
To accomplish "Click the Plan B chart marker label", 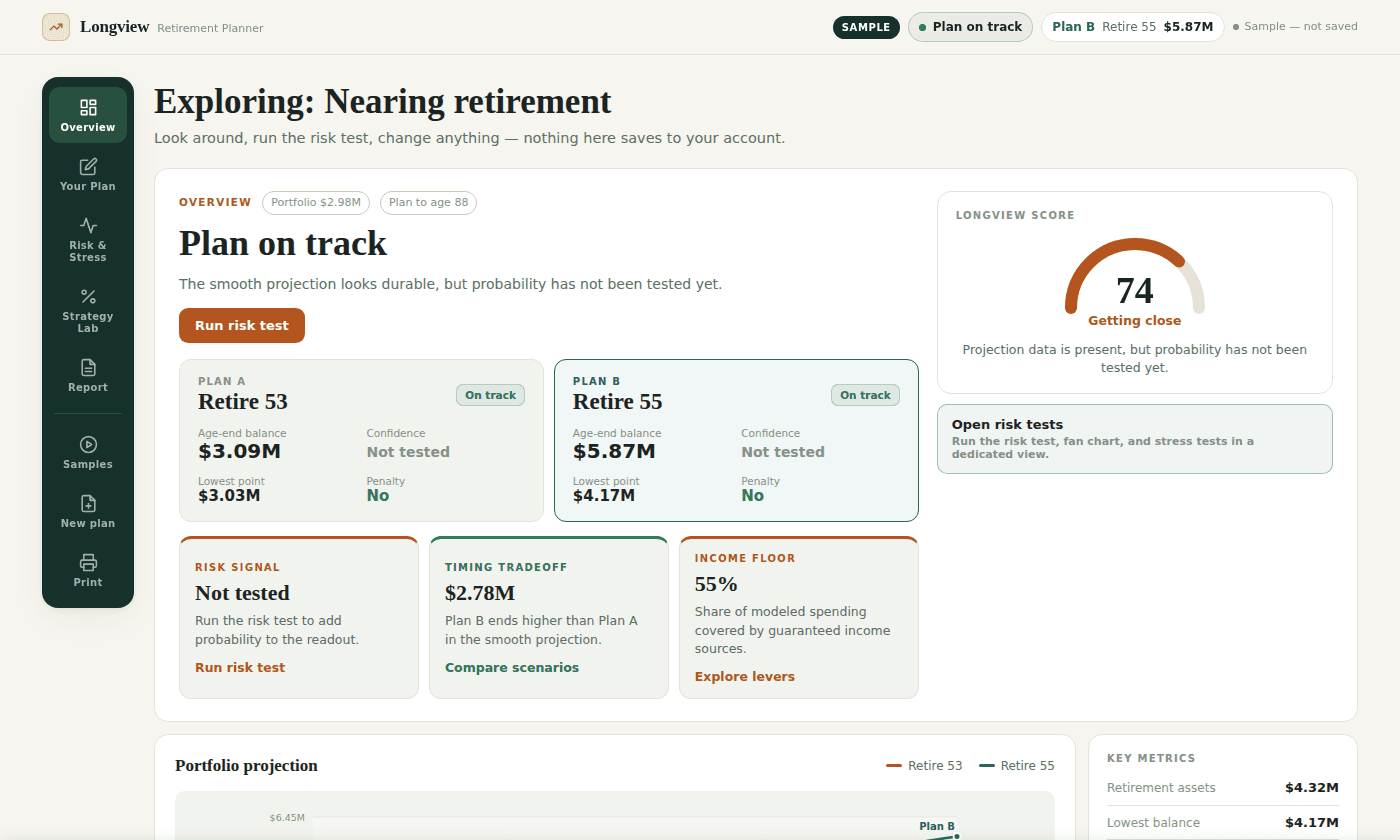I will (x=937, y=826).
